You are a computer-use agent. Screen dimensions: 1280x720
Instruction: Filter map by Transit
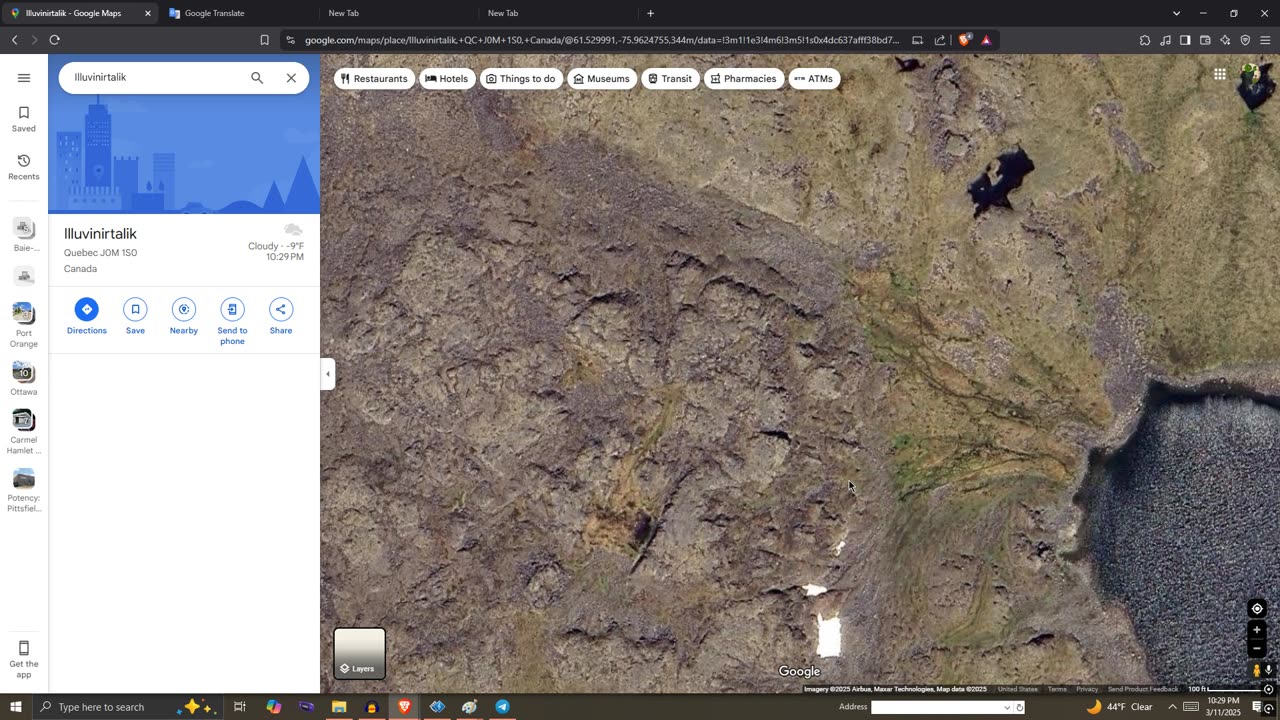coord(669,79)
